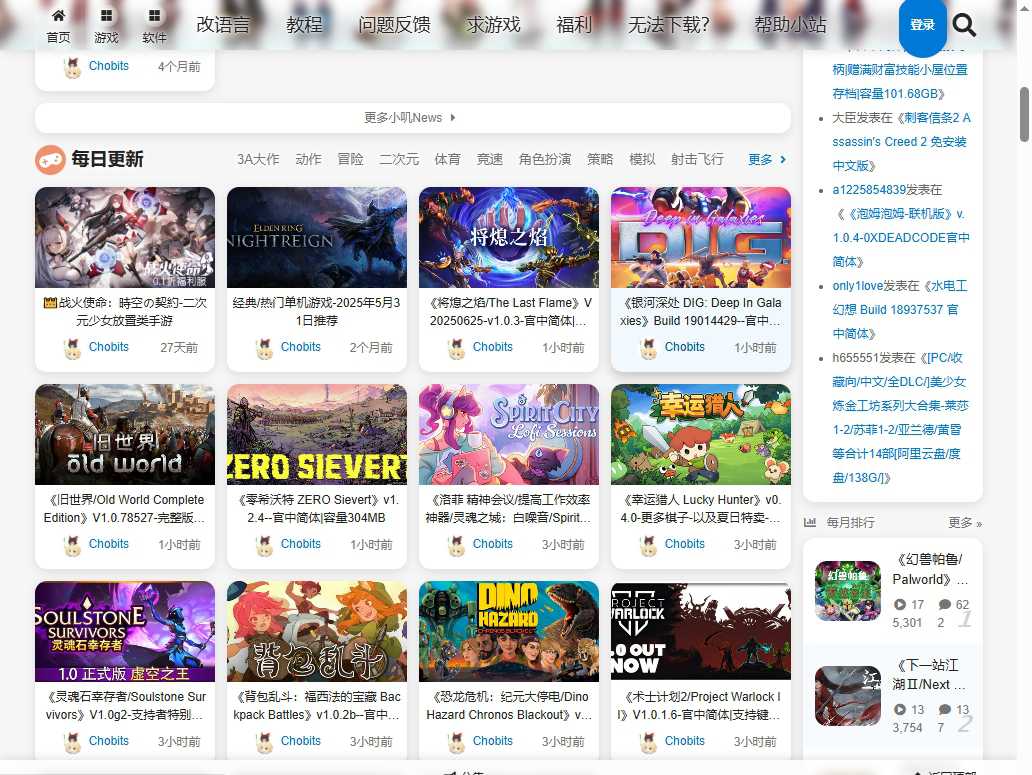Click Chobits avatar under Old World card

click(72, 545)
